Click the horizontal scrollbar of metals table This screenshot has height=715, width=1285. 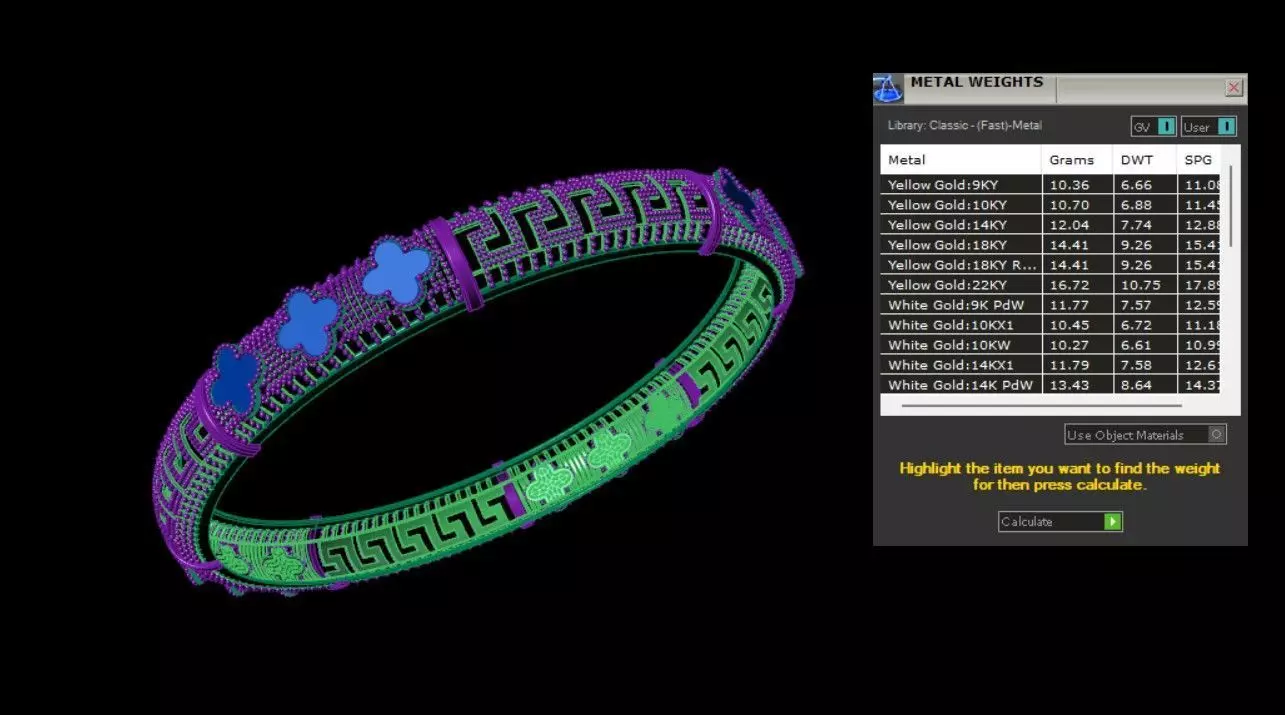pyautogui.click(x=1041, y=406)
